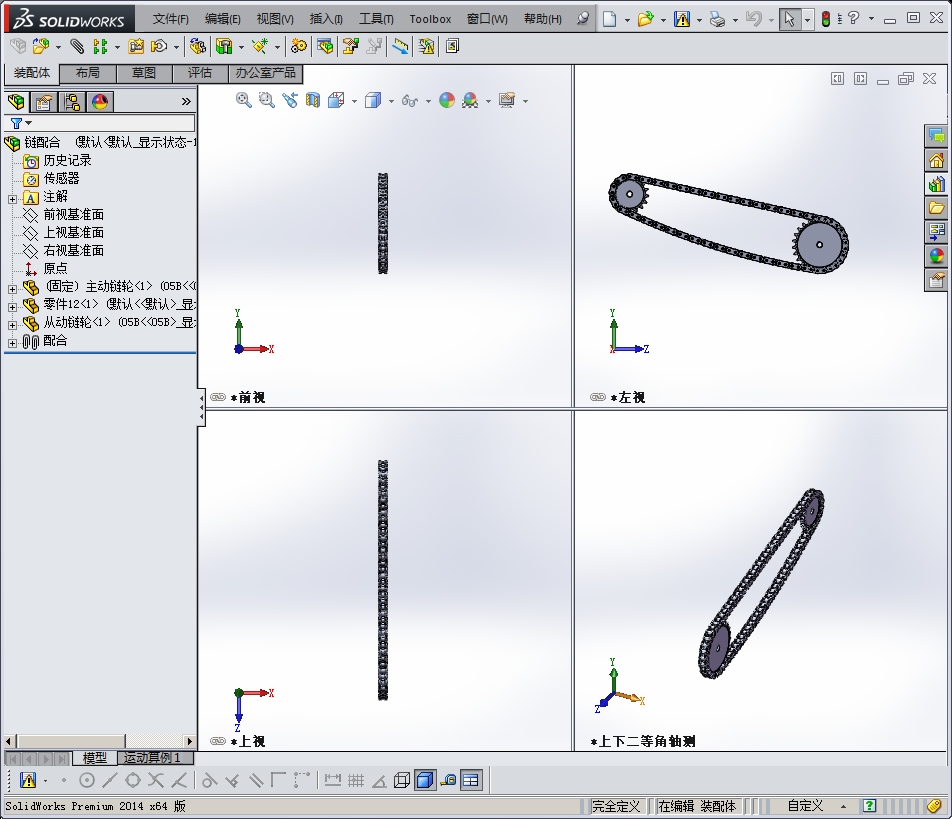
Task: Open the 文件(F) menu
Action: coord(170,19)
